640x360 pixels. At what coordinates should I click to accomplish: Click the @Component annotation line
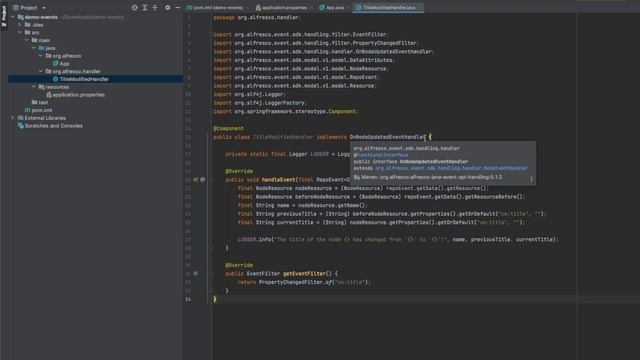coord(228,129)
